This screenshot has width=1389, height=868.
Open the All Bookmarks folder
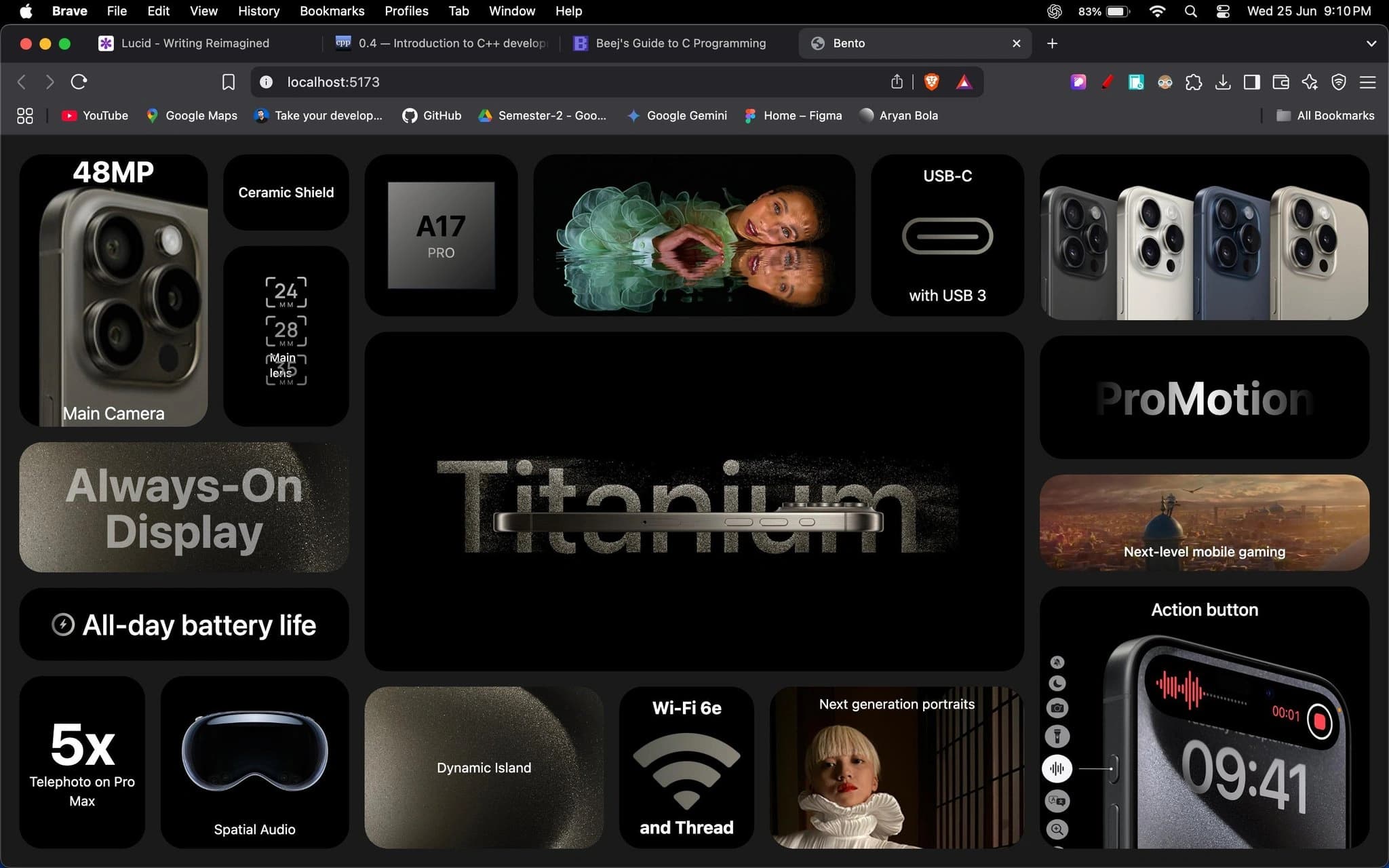1325,116
